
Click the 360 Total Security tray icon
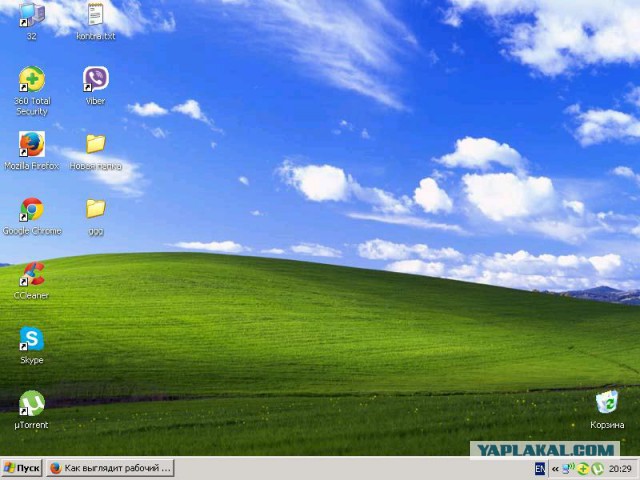click(582, 469)
